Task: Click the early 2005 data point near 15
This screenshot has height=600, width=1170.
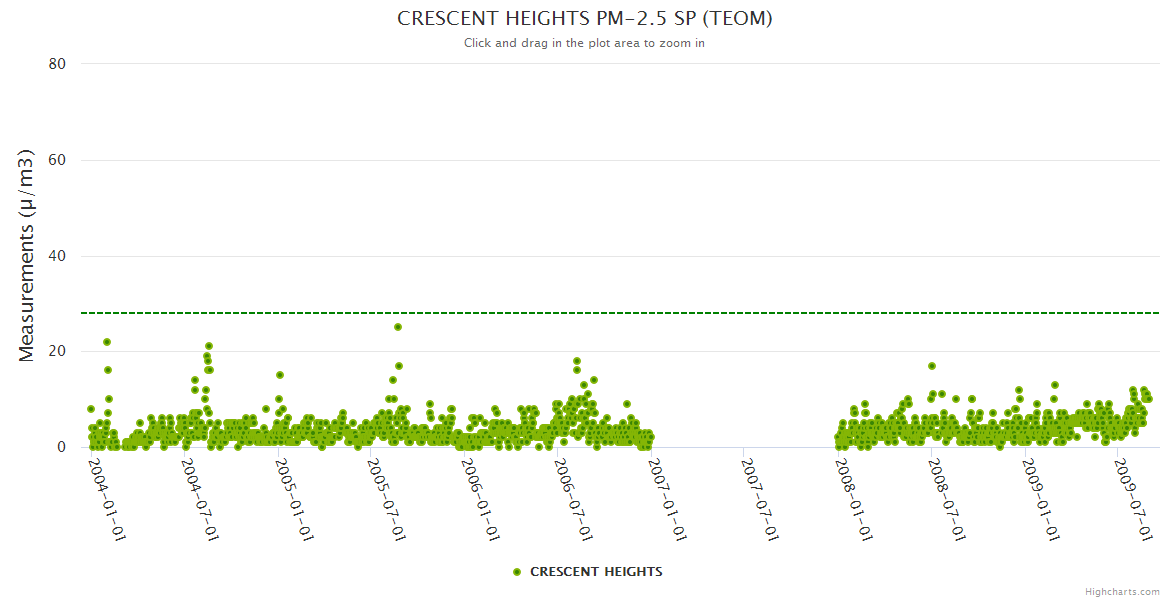Action: click(280, 375)
